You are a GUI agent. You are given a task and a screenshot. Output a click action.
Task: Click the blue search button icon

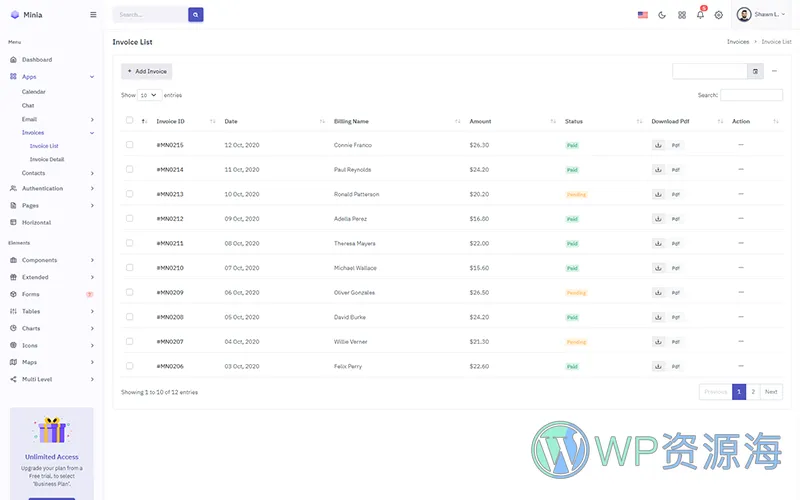click(x=196, y=15)
